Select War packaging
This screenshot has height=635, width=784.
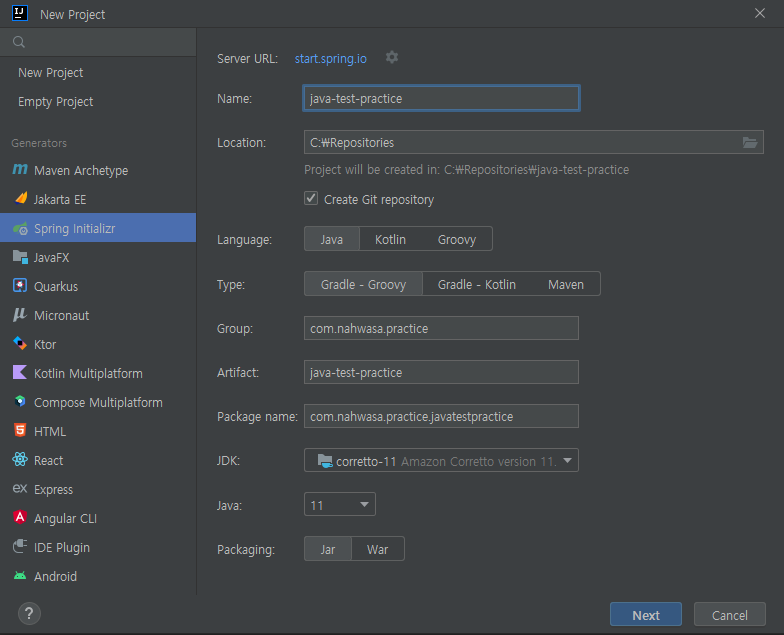(x=378, y=549)
